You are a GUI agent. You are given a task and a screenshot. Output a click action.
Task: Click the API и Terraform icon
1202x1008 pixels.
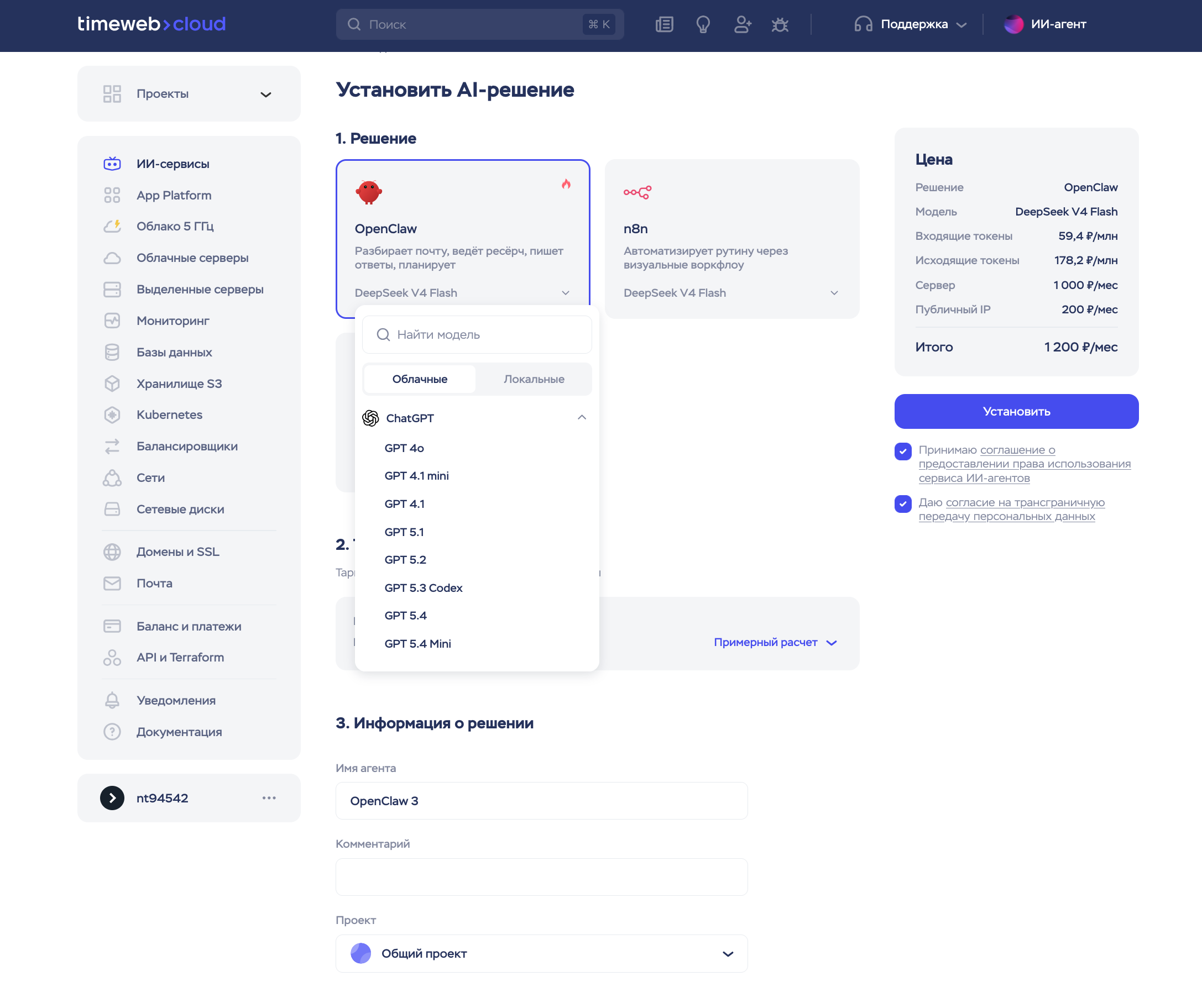click(x=112, y=657)
